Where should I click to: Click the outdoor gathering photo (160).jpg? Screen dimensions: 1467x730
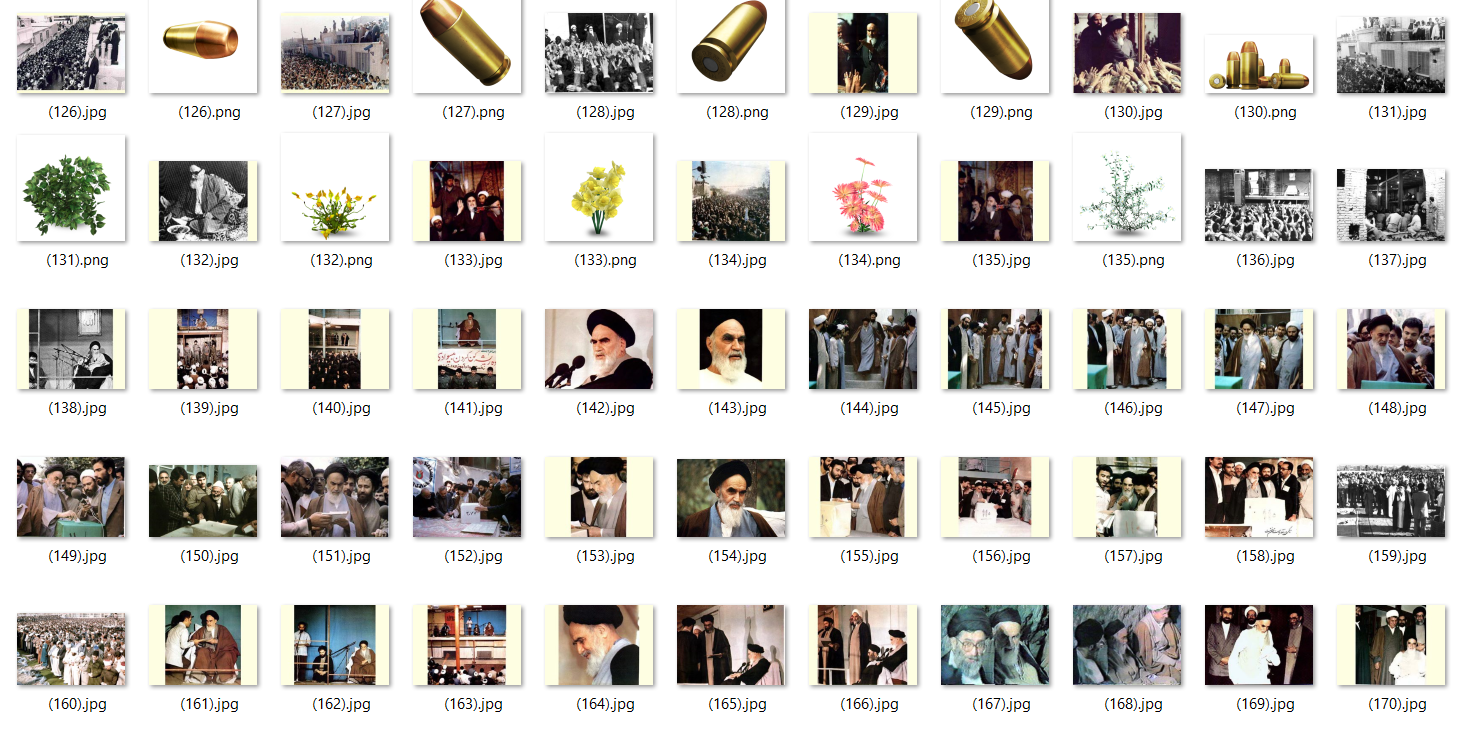(71, 649)
